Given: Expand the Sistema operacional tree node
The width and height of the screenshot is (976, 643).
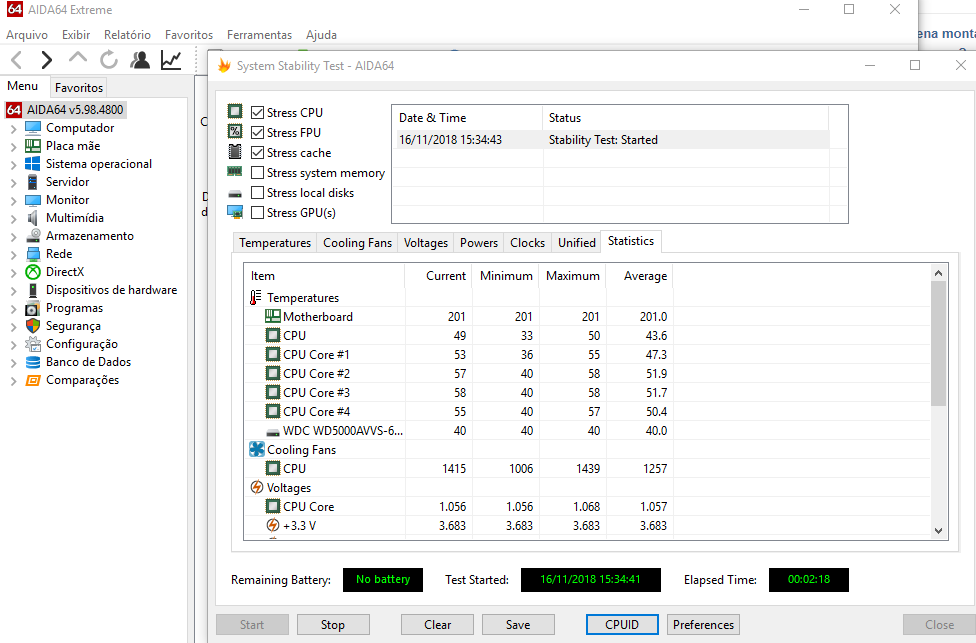Looking at the screenshot, I should coord(14,165).
